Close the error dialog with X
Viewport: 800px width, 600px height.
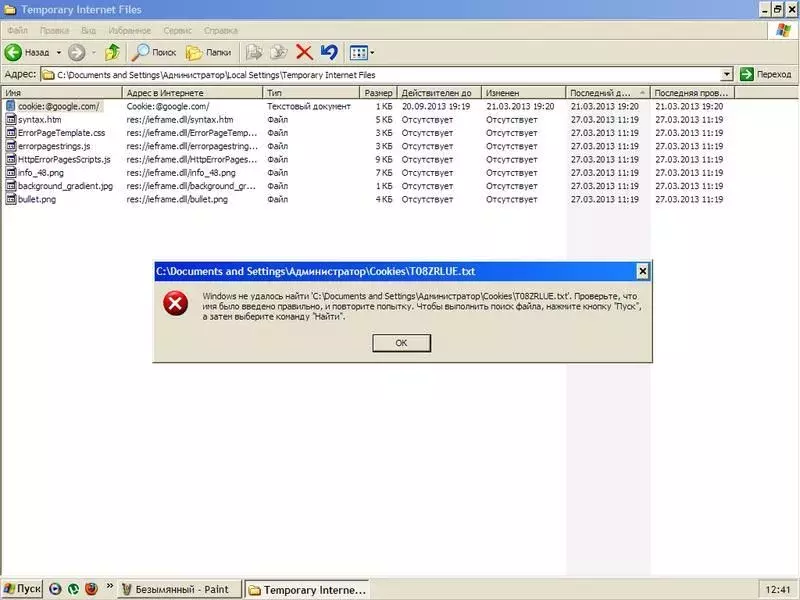(x=642, y=271)
